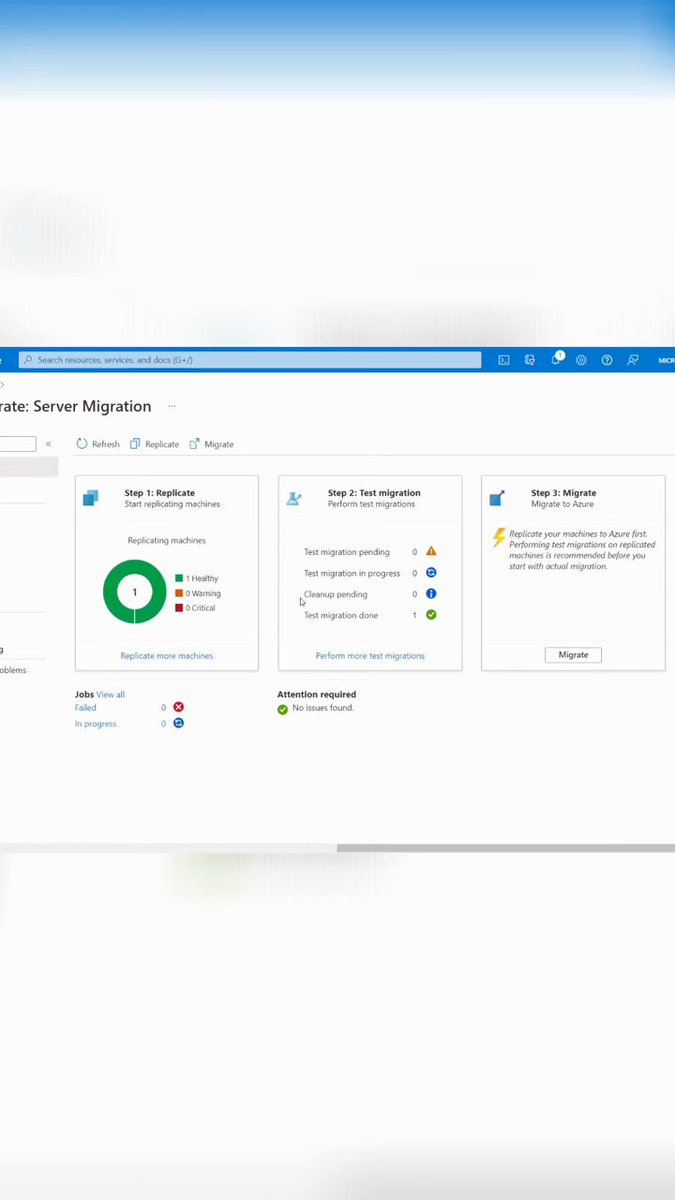Open the In progress jobs link

click(x=96, y=724)
